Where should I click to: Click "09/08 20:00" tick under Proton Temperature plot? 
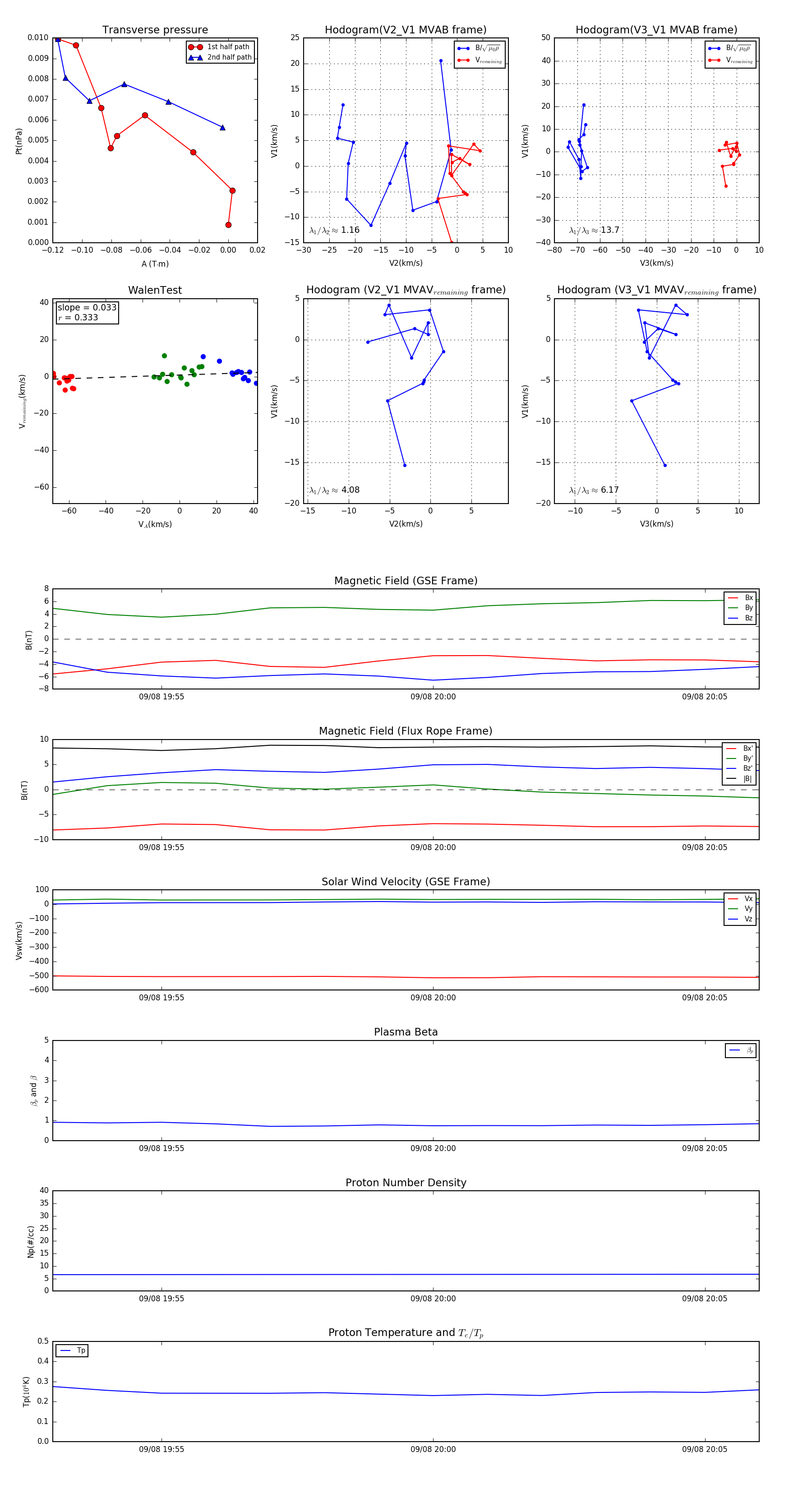(x=433, y=1449)
